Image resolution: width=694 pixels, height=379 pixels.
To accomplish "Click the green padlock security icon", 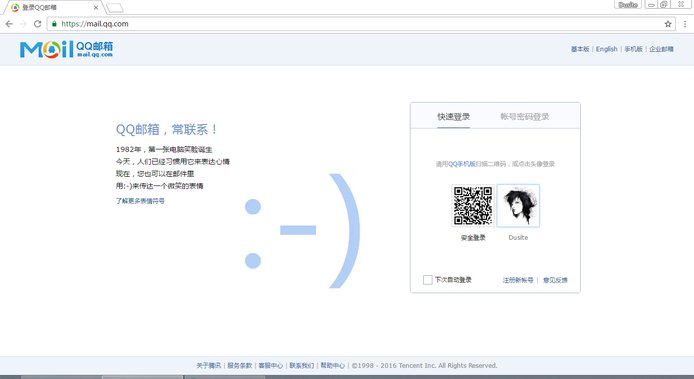I will (54, 24).
